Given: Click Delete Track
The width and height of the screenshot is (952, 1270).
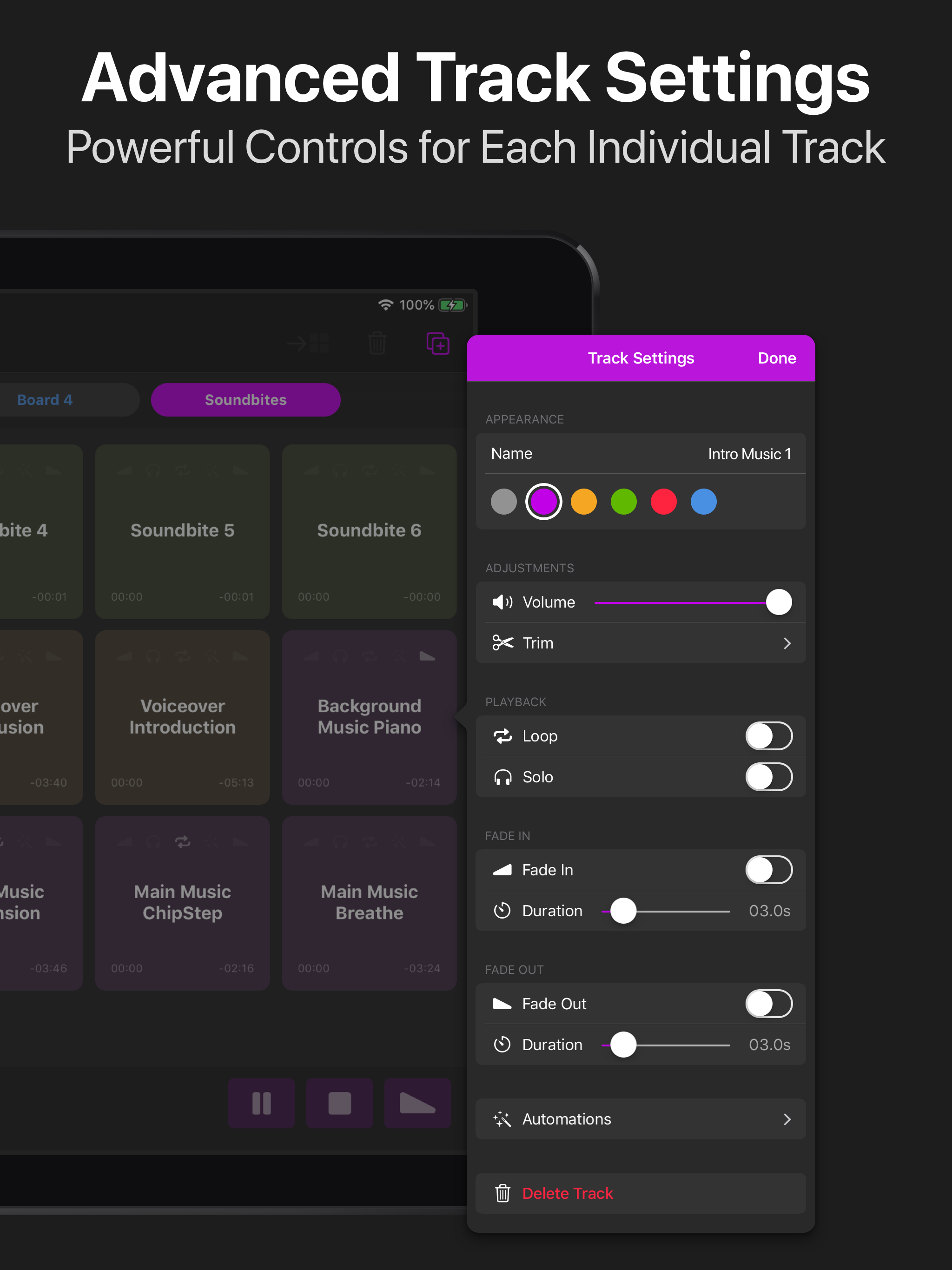Looking at the screenshot, I should [567, 1193].
